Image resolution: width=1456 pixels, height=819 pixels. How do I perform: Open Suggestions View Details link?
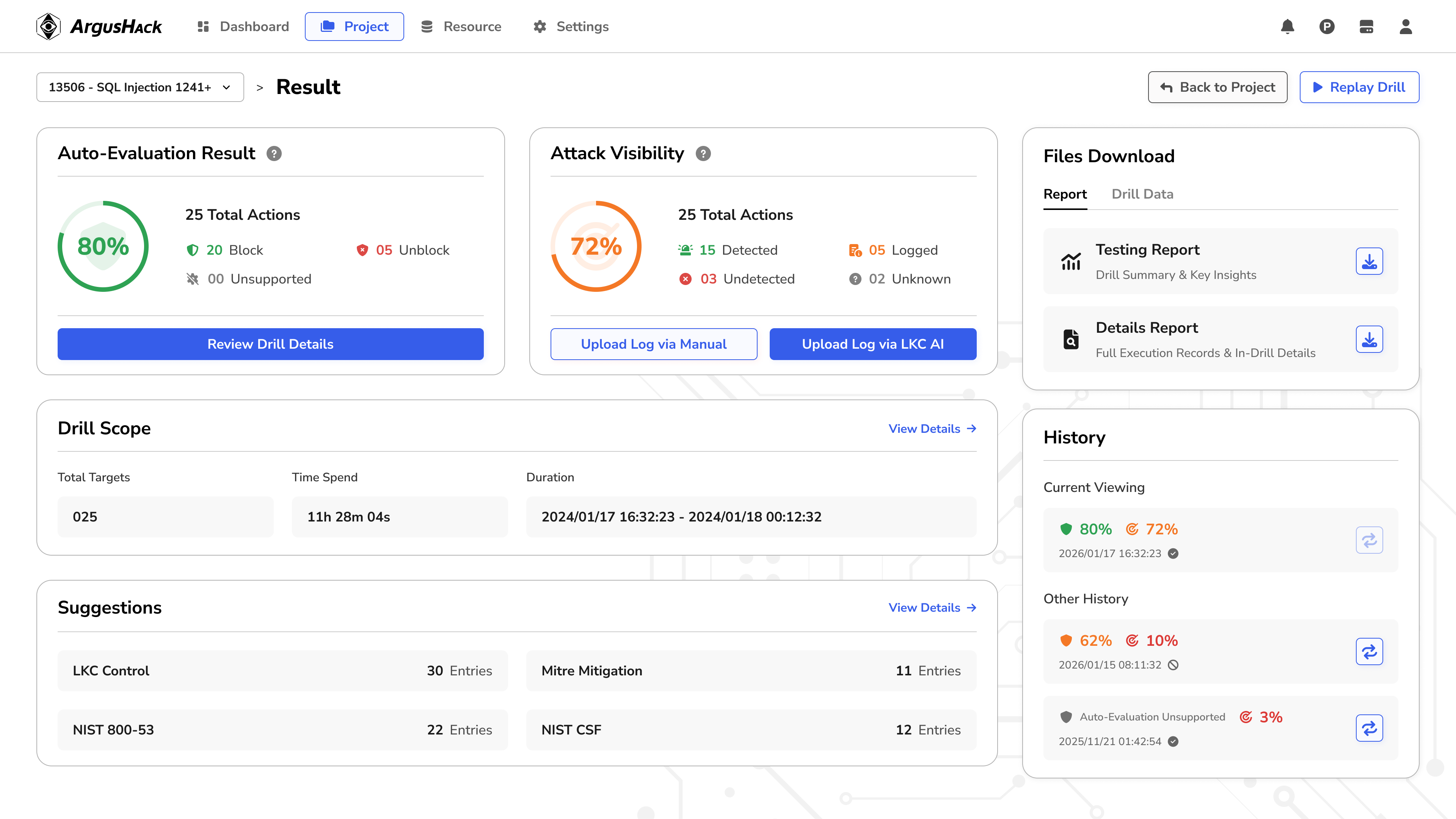point(933,608)
